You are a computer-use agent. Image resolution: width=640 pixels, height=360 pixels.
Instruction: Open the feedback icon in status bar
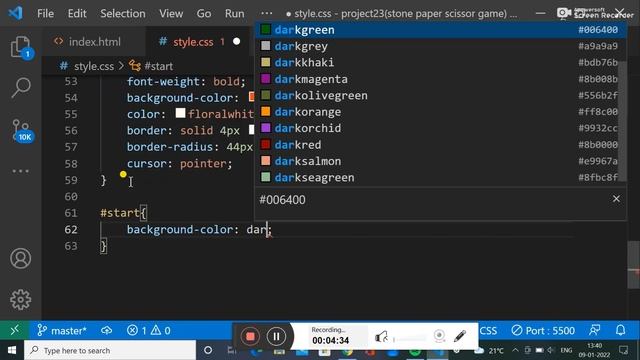(x=595, y=330)
